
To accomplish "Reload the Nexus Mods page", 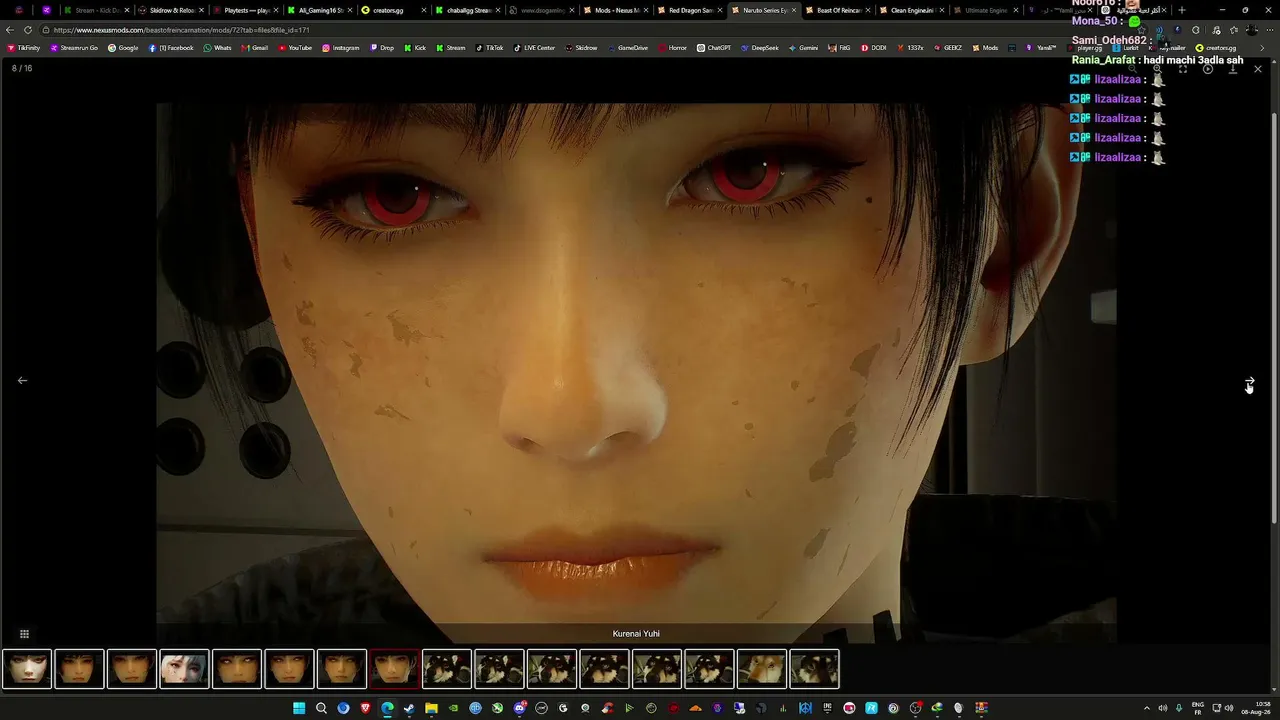I will coord(28,30).
